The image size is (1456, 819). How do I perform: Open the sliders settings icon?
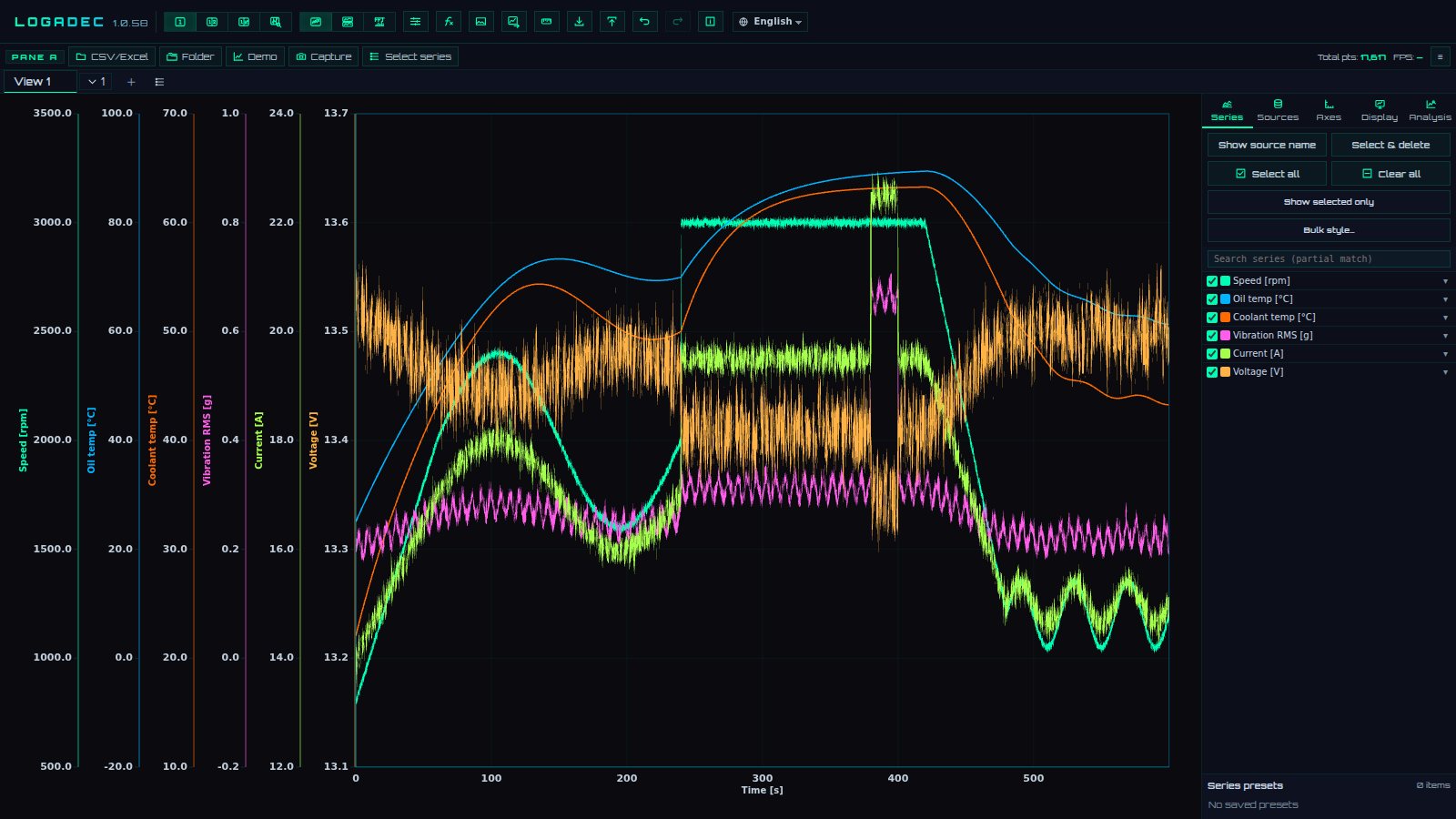416,22
